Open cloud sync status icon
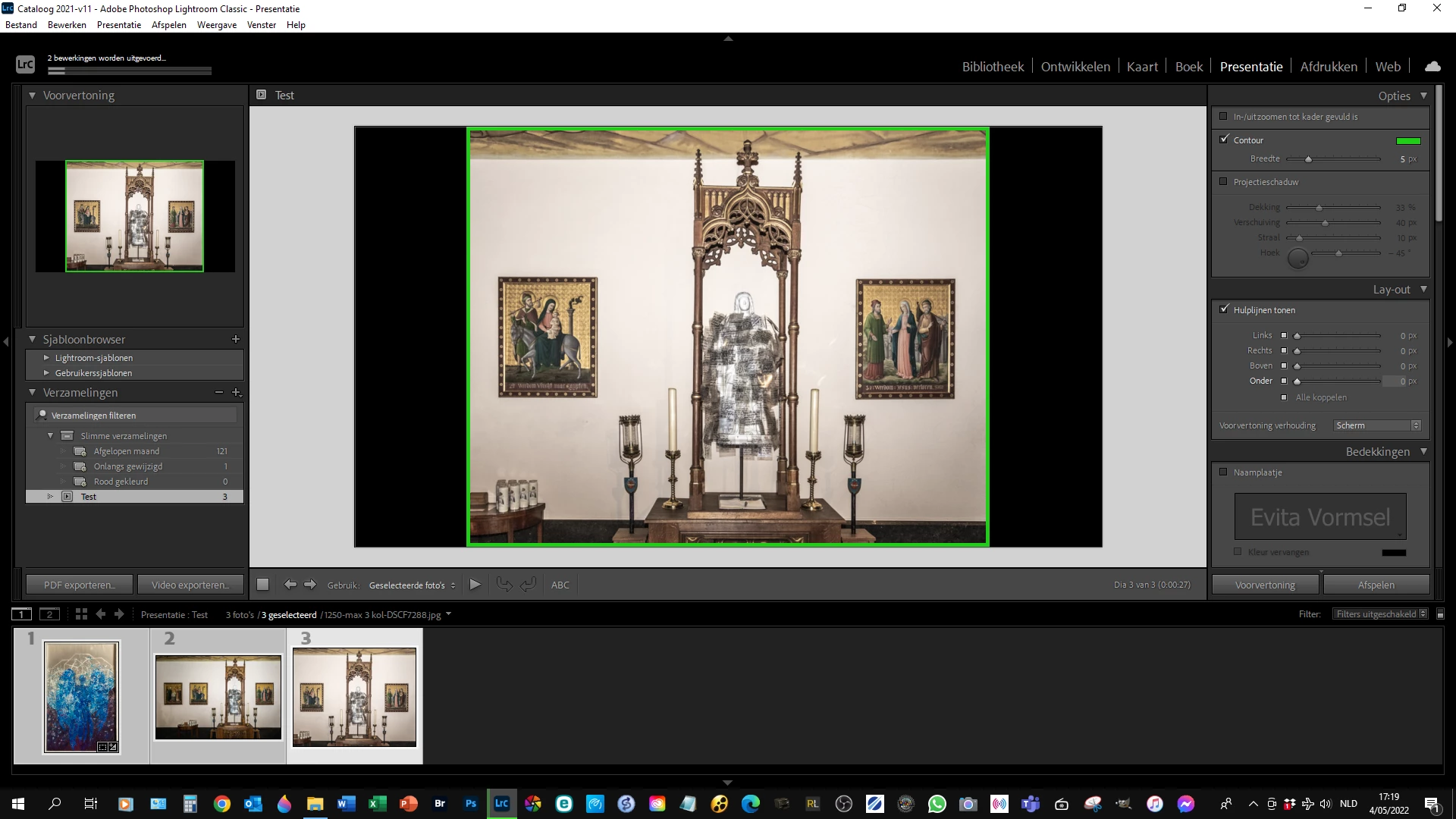This screenshot has height=819, width=1456. pos(1432,67)
